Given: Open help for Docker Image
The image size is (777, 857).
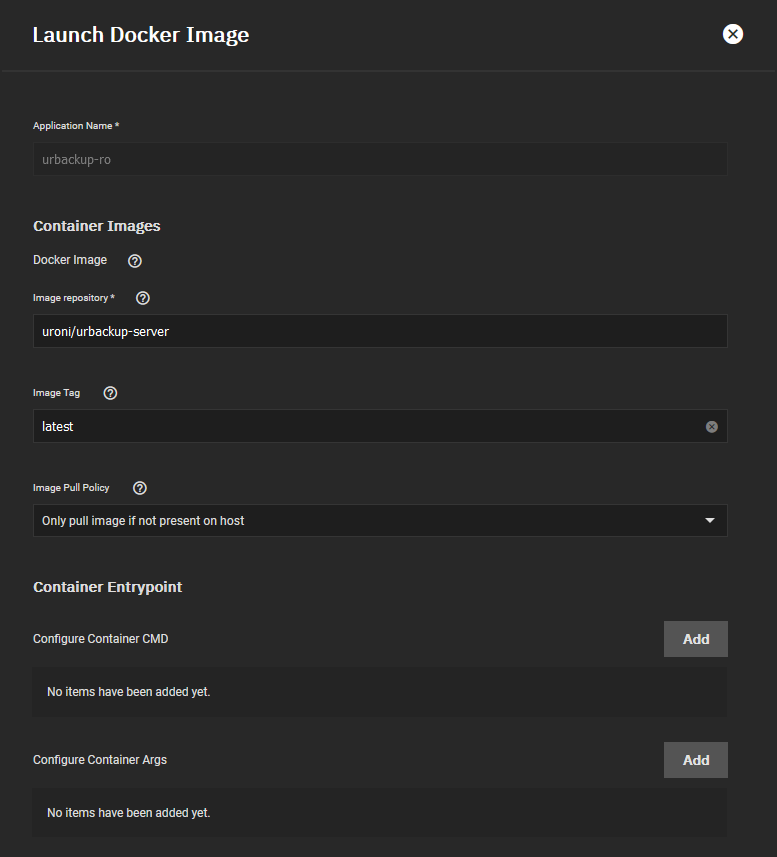Looking at the screenshot, I should (134, 261).
